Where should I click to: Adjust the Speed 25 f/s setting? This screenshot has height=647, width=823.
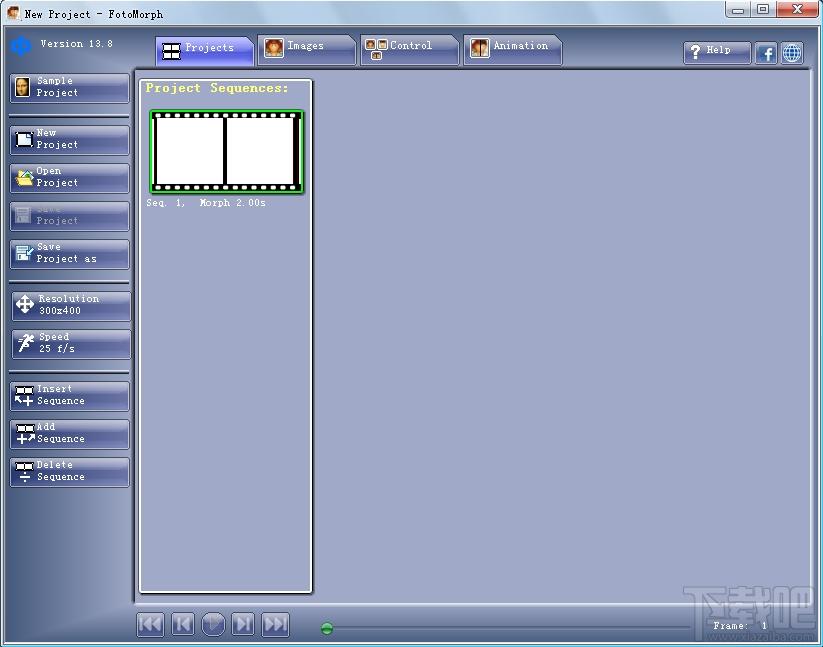click(71, 344)
